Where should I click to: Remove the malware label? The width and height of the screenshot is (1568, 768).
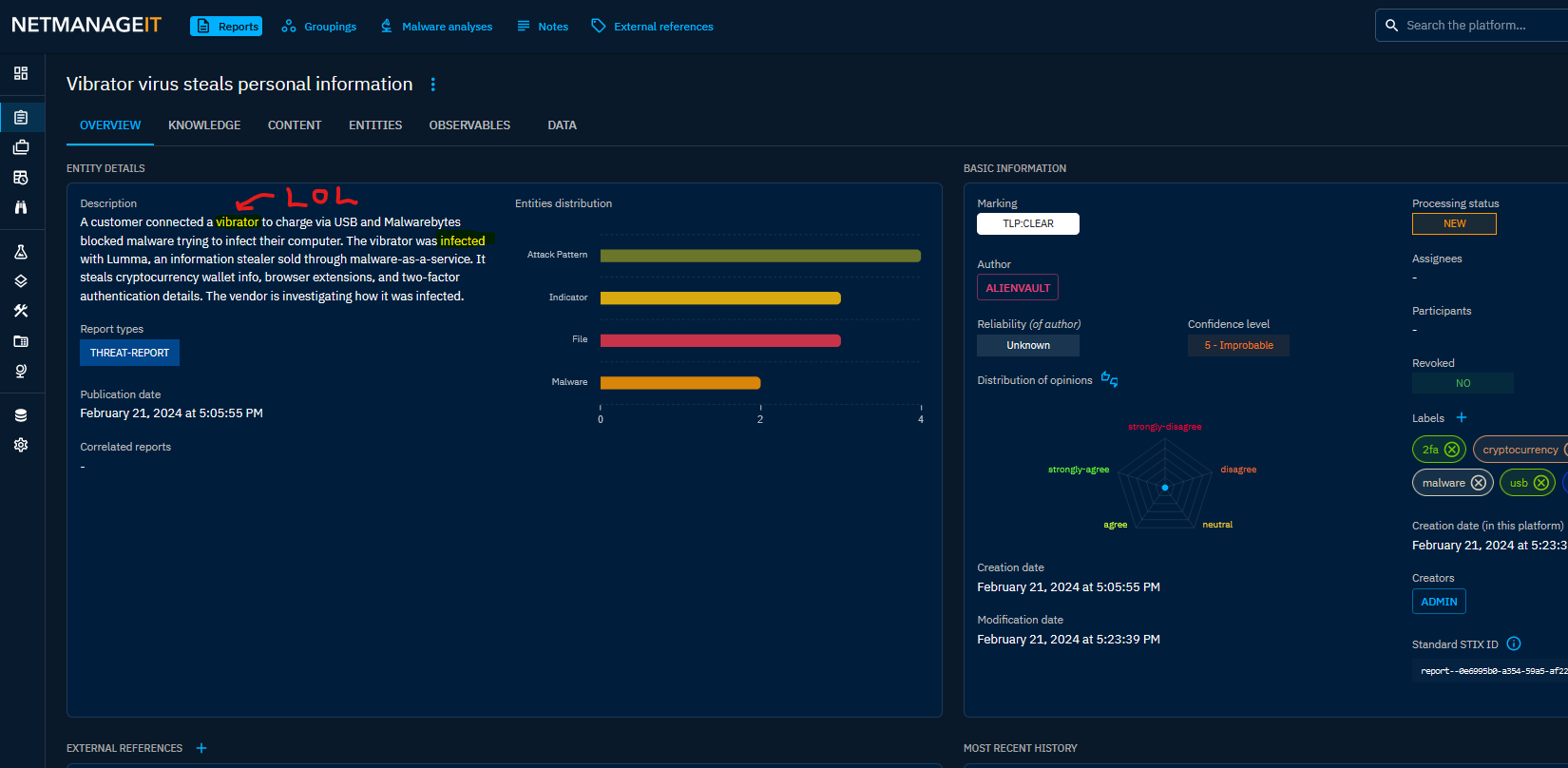tap(1478, 483)
